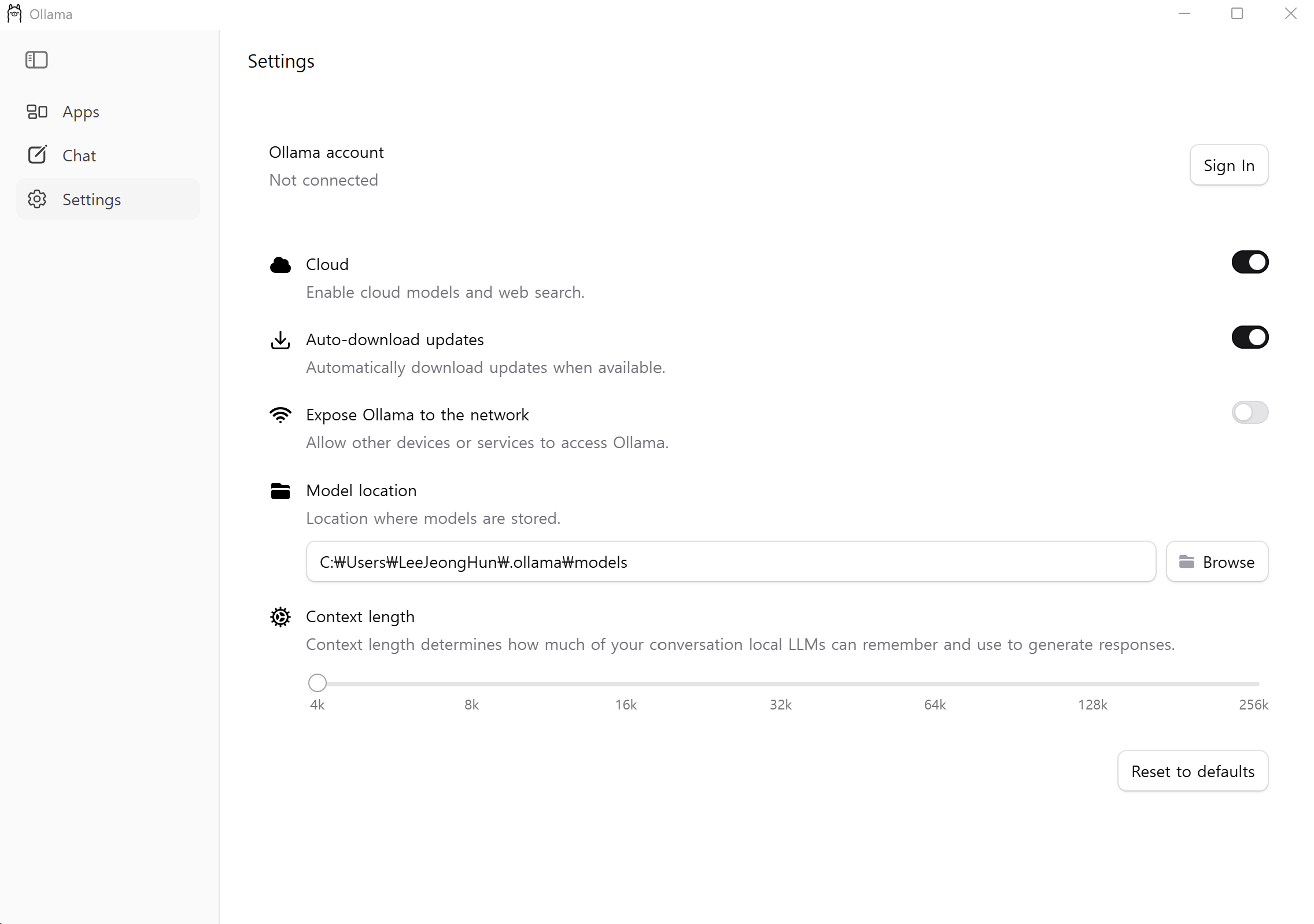Click the Chat compose icon
Screen dimensions: 1314x924
(37, 155)
